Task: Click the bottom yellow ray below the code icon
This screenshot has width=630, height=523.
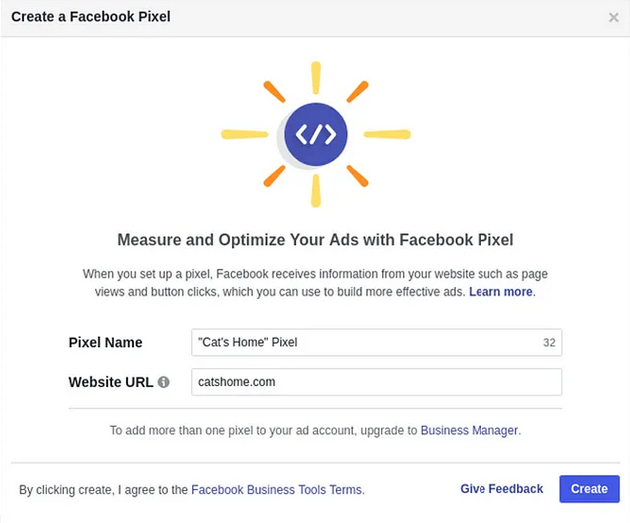Action: (x=316, y=191)
